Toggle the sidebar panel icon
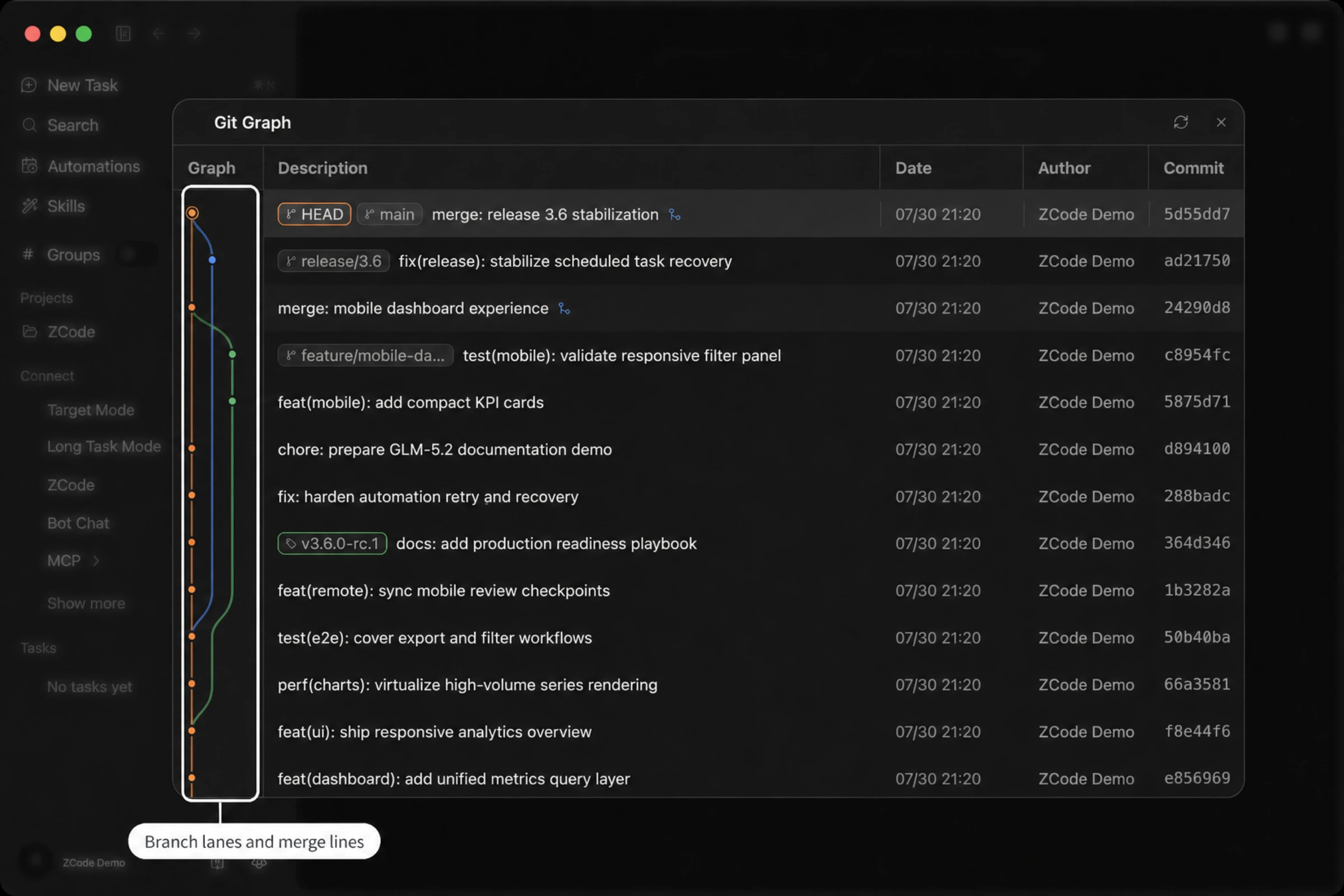1344x896 pixels. click(123, 34)
